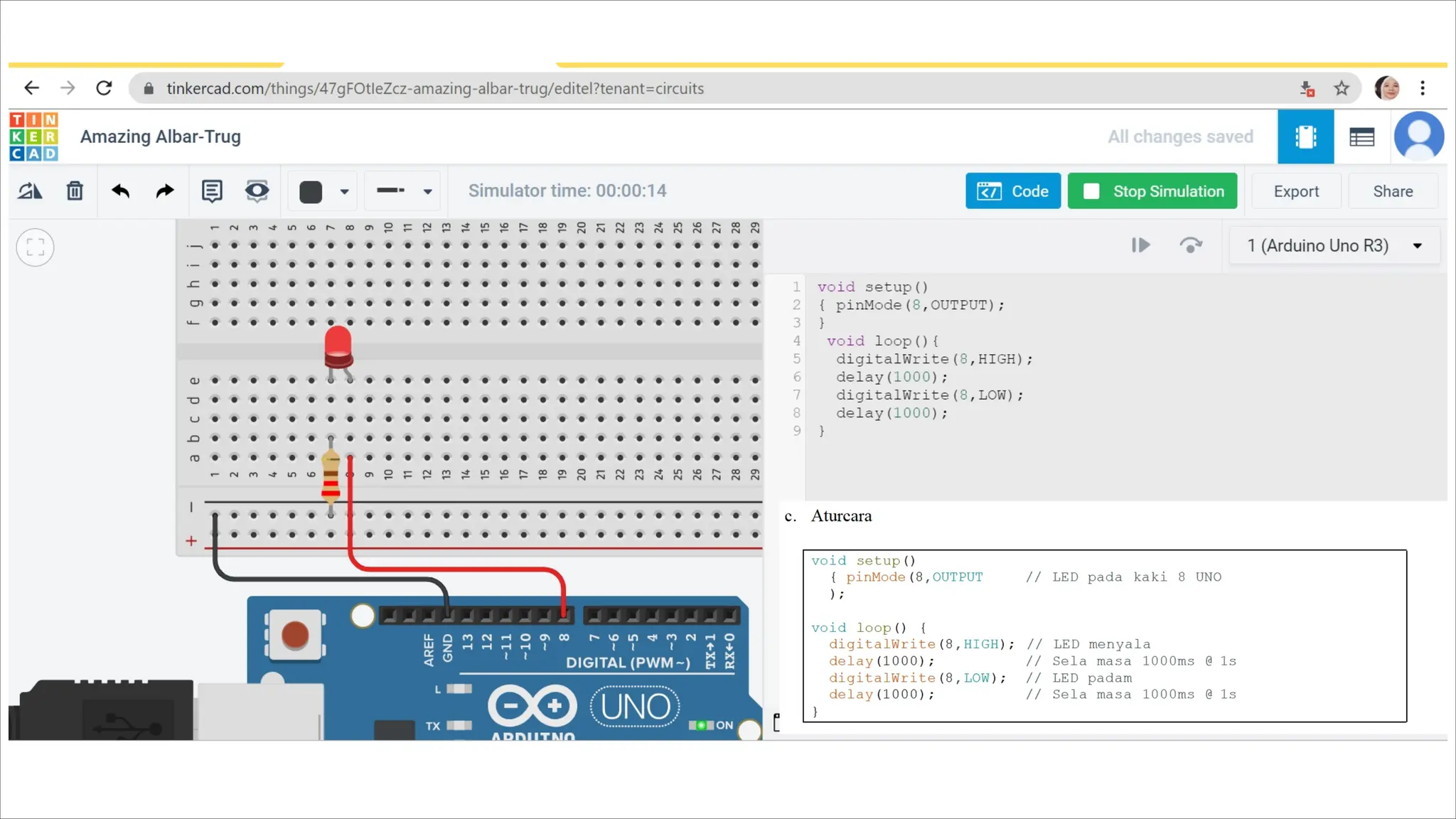Click the wire color swatch
Viewport: 1456px width, 819px height.
pyautogui.click(x=311, y=192)
